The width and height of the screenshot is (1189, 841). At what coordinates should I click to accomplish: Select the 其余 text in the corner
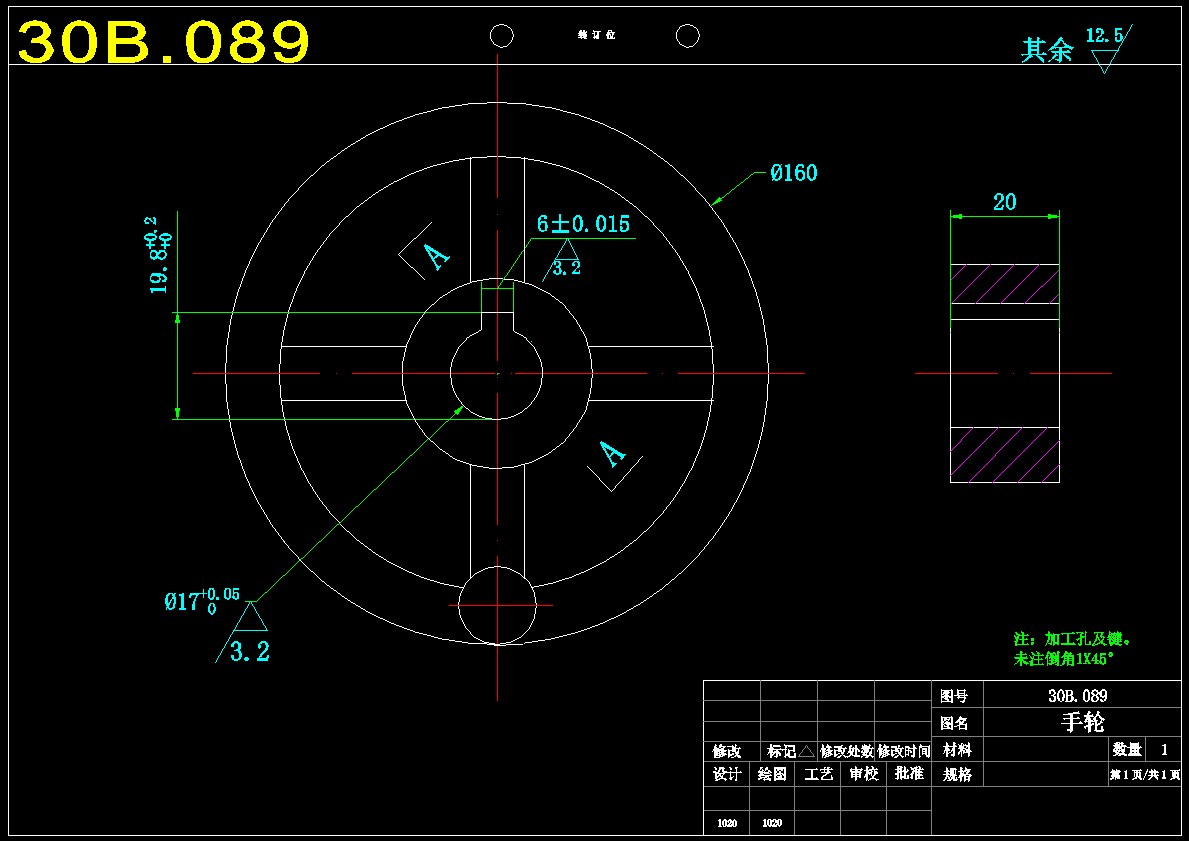[1047, 50]
